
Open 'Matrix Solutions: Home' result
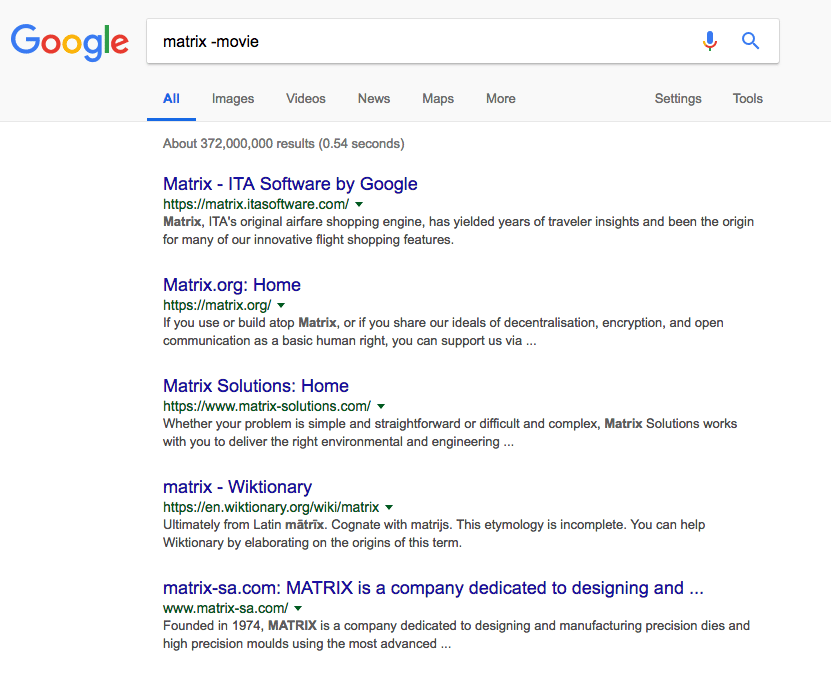click(255, 386)
